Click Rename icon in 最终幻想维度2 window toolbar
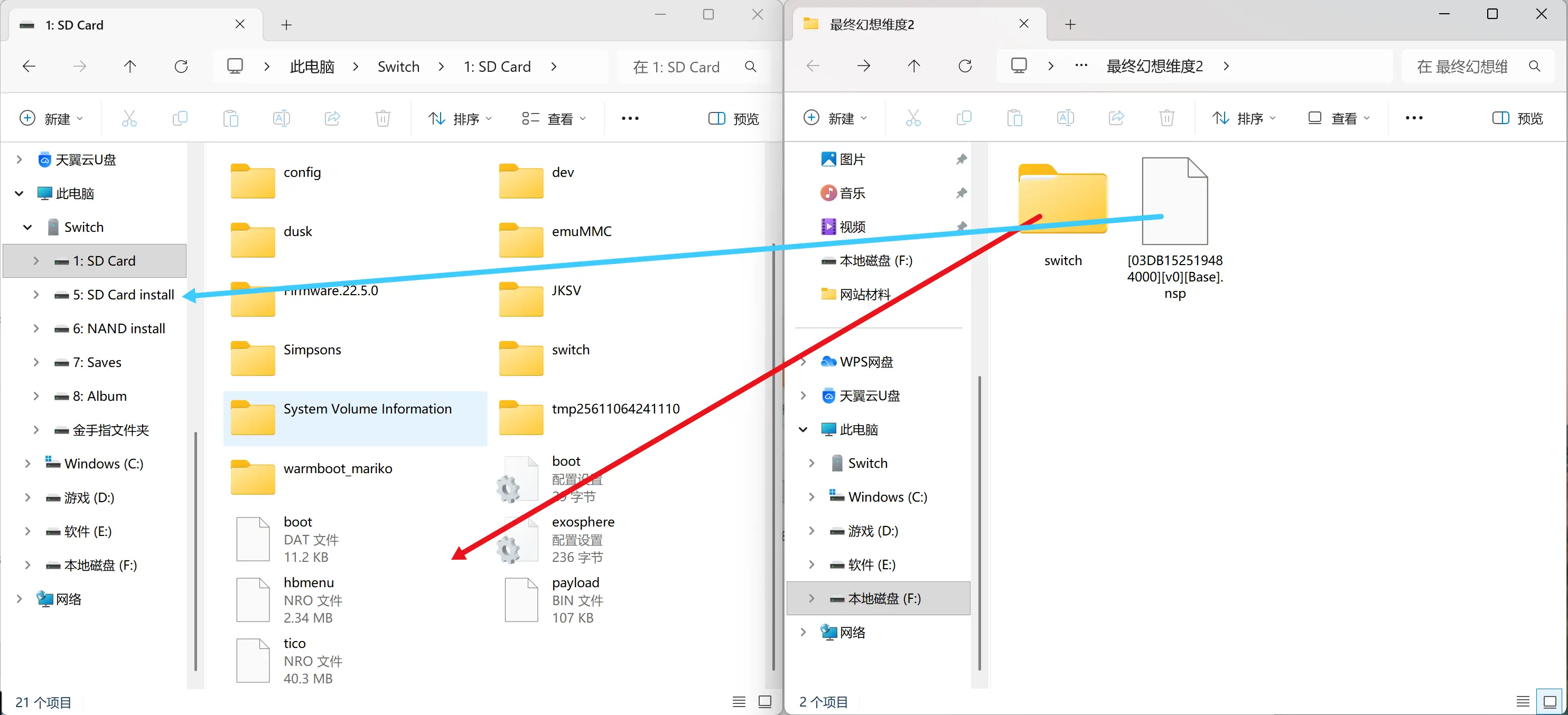Screen dimensions: 1568x715 pos(1065,117)
